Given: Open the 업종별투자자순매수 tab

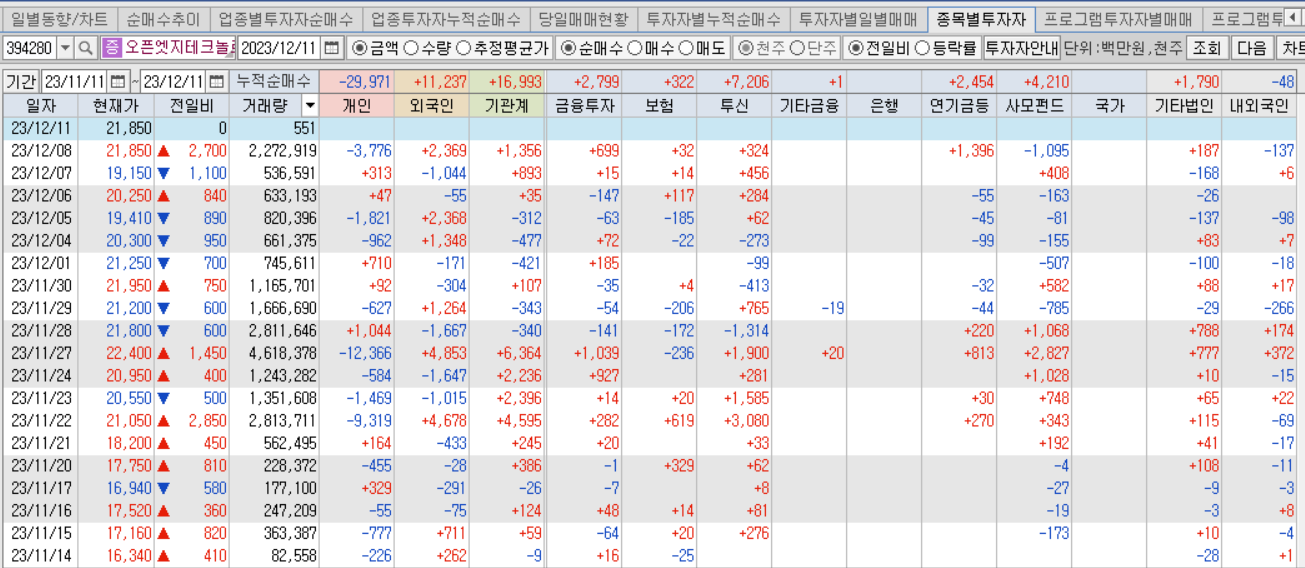Looking at the screenshot, I should pyautogui.click(x=285, y=19).
